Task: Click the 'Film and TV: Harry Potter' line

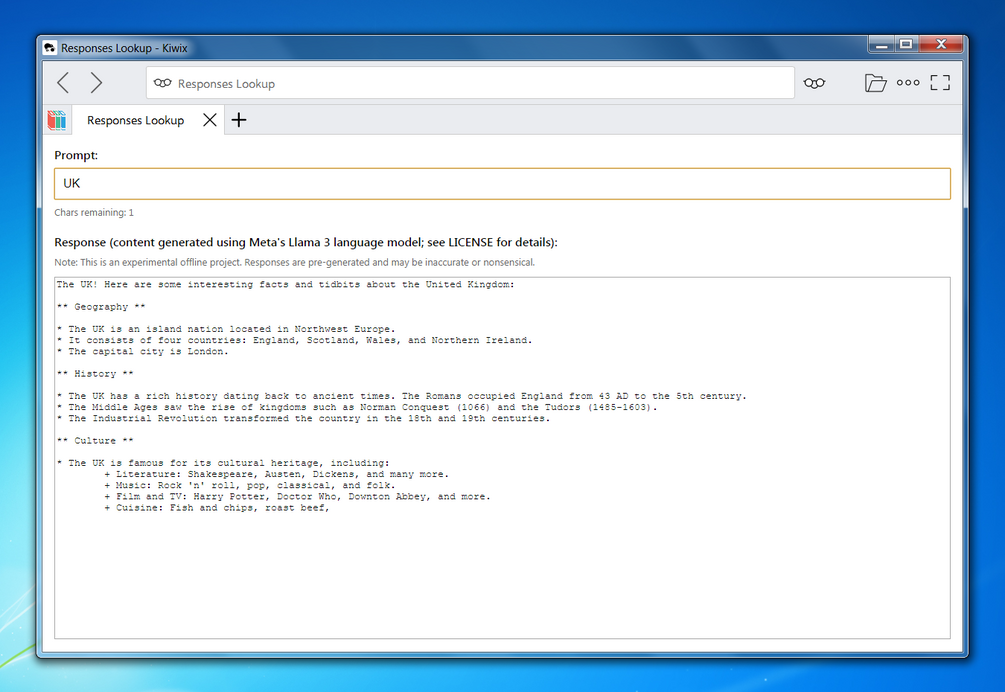Action: click(297, 497)
